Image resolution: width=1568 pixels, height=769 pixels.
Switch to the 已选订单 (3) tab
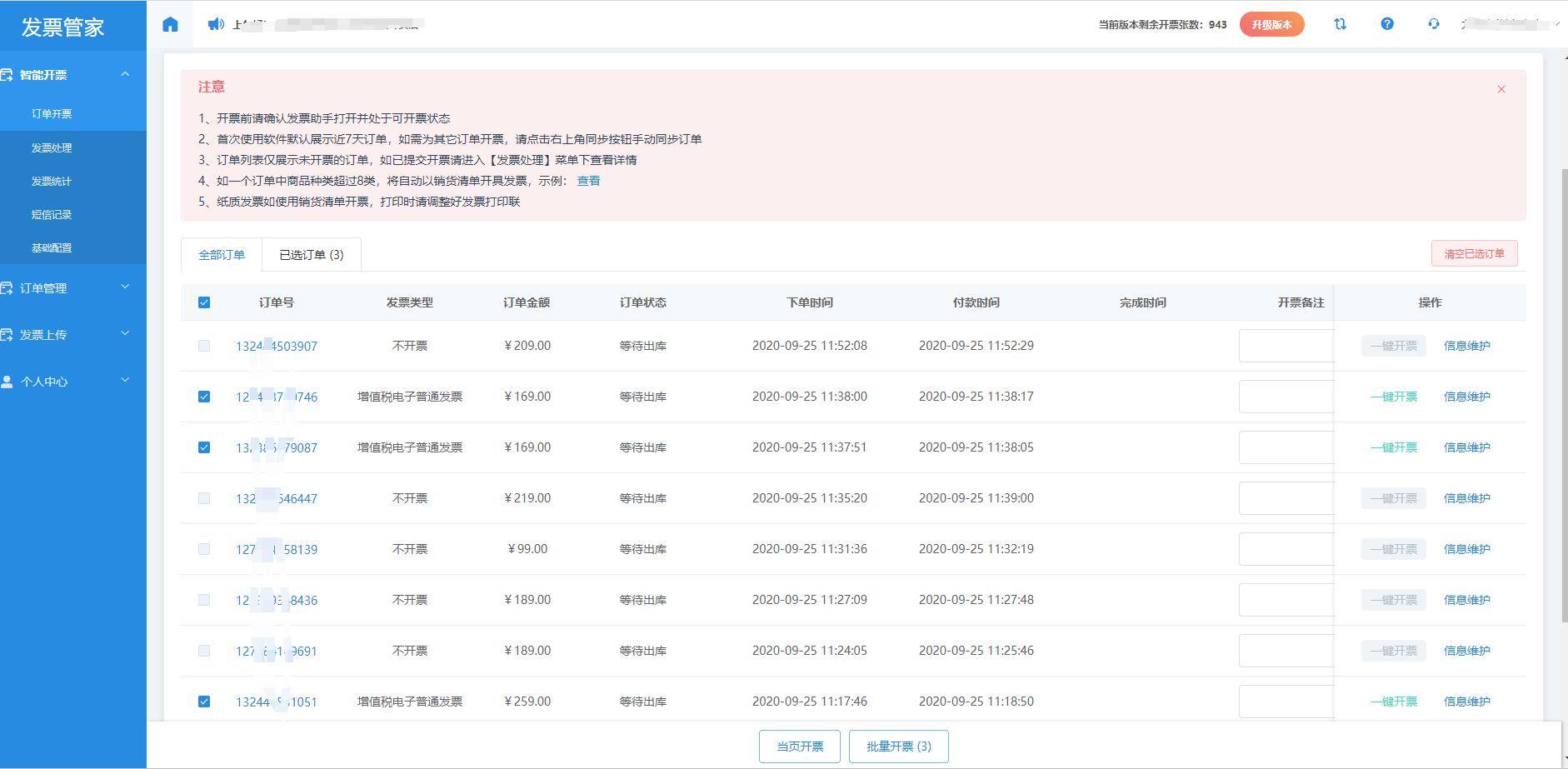tap(311, 255)
